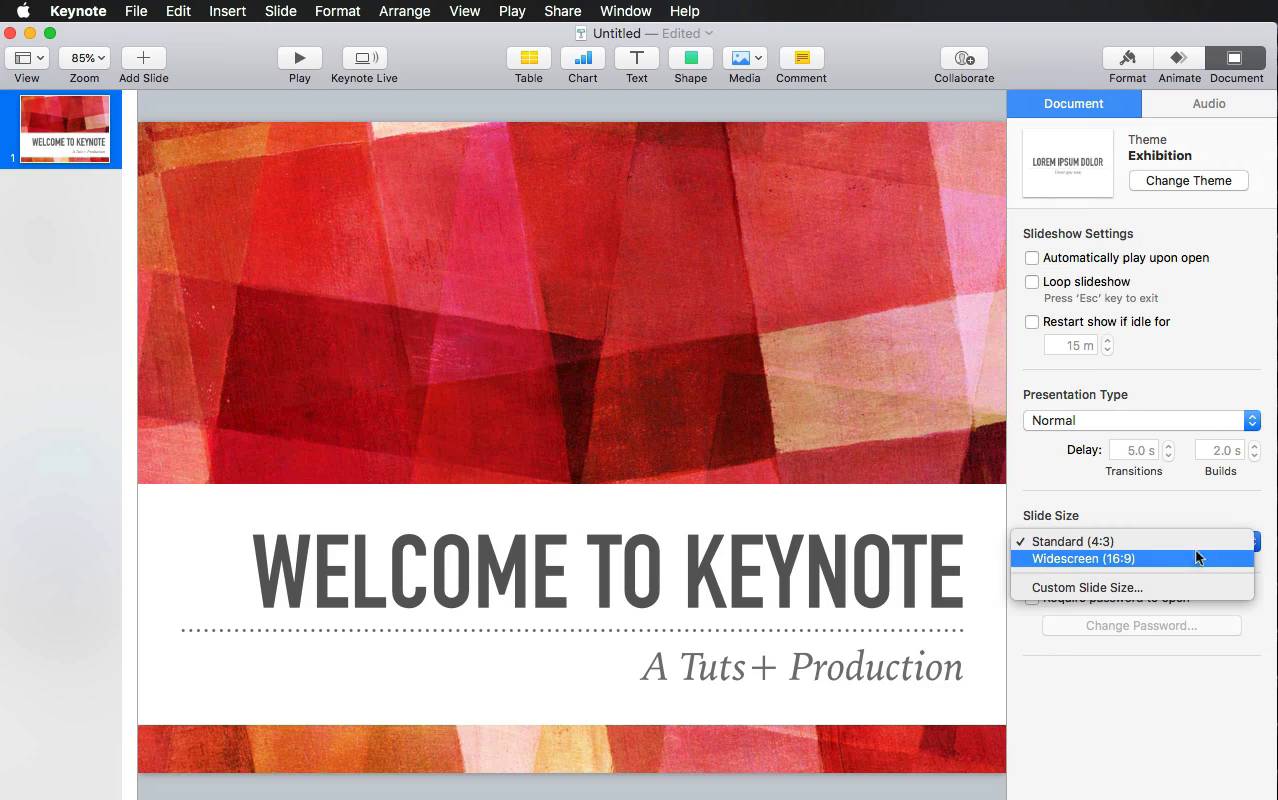The width and height of the screenshot is (1278, 800).
Task: Click the document icon beside Untitled title
Action: [582, 33]
